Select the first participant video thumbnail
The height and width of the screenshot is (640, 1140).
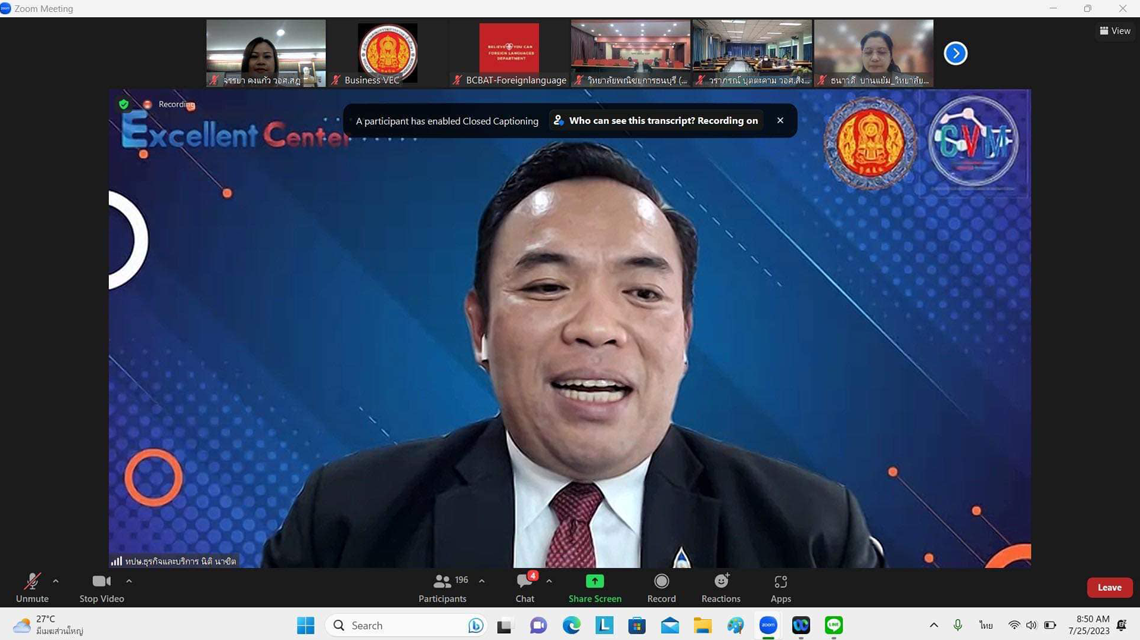(x=266, y=53)
